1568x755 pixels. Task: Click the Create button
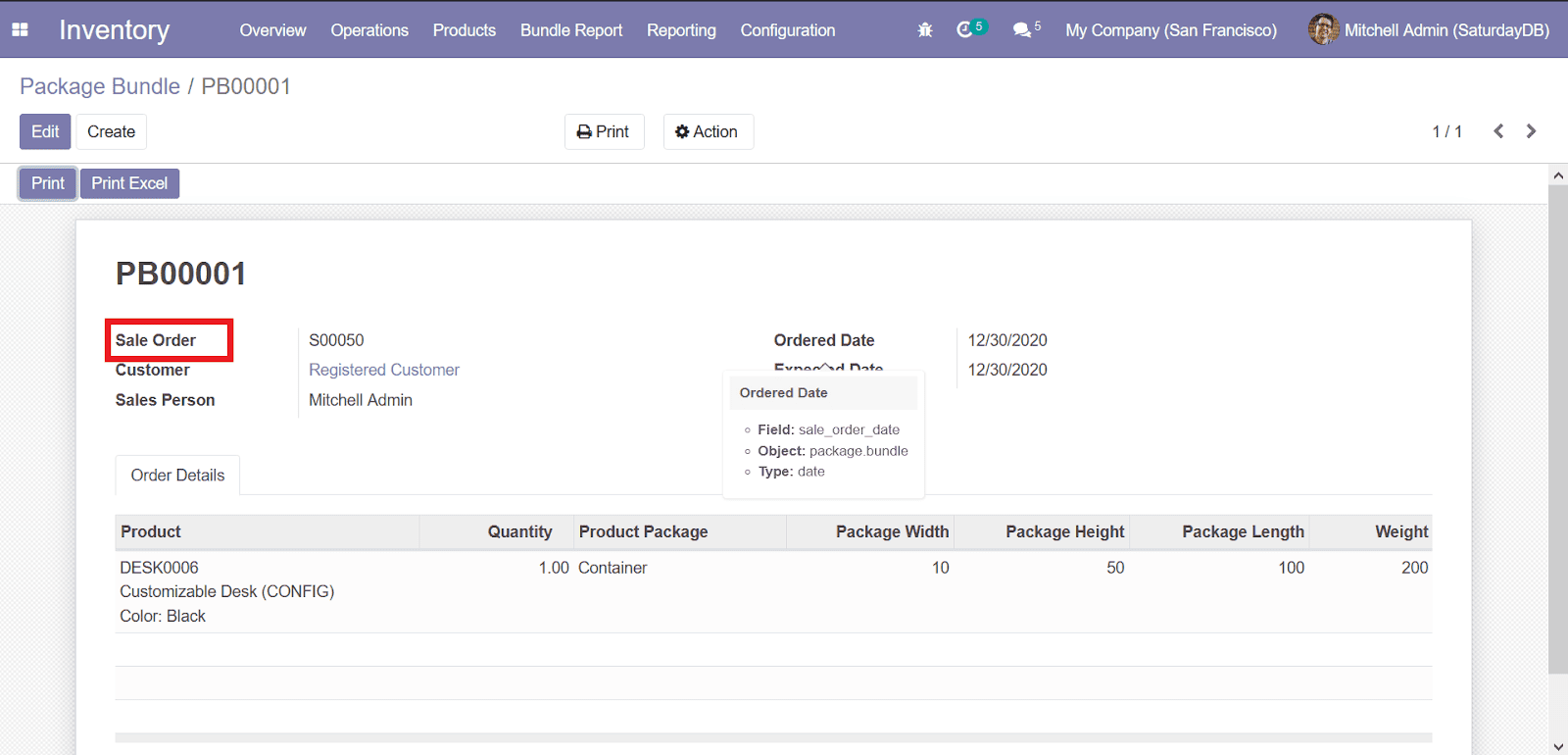(112, 131)
